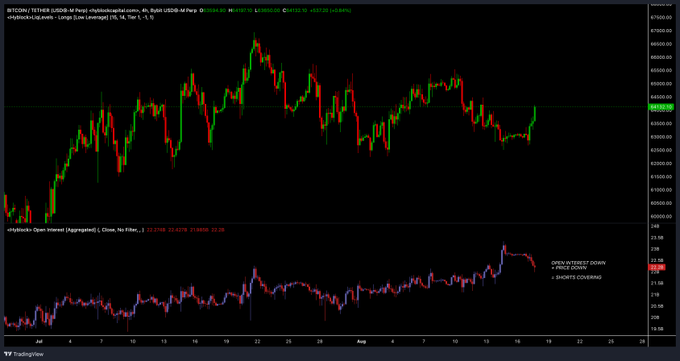Viewport: 680px width, 361px height.
Task: Click the 61000.00 price axis label
Action: pos(660,190)
